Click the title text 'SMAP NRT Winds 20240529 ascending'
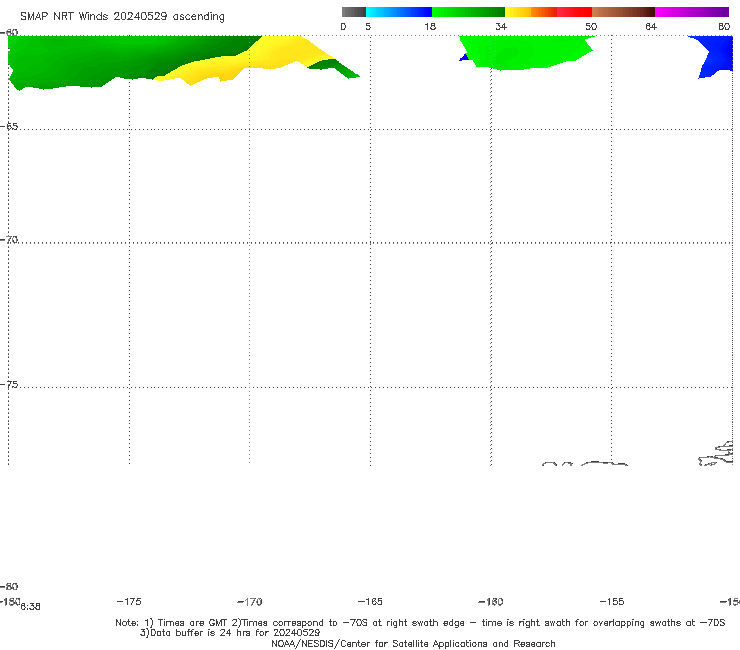 (x=122, y=16)
